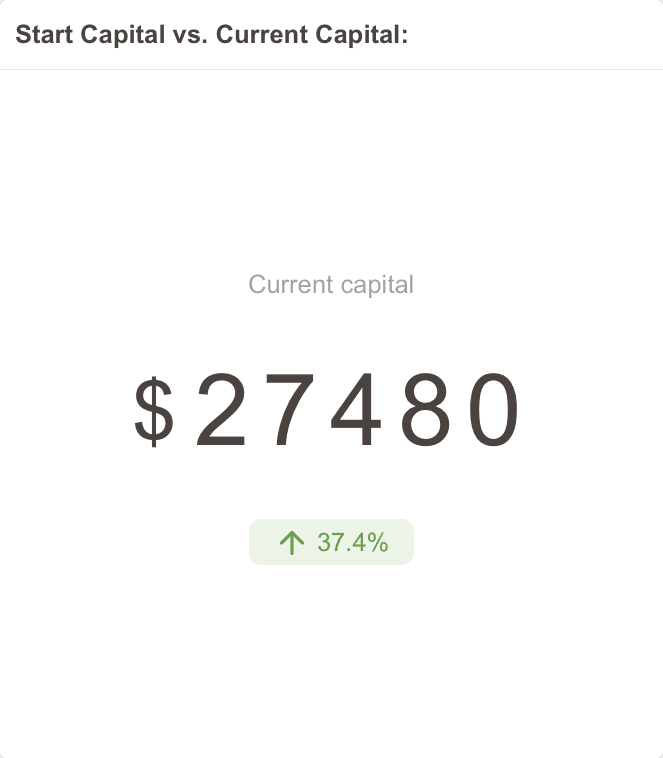Screen dimensions: 663x758
Task: Open the green percentage change badge
Action: 331,543
